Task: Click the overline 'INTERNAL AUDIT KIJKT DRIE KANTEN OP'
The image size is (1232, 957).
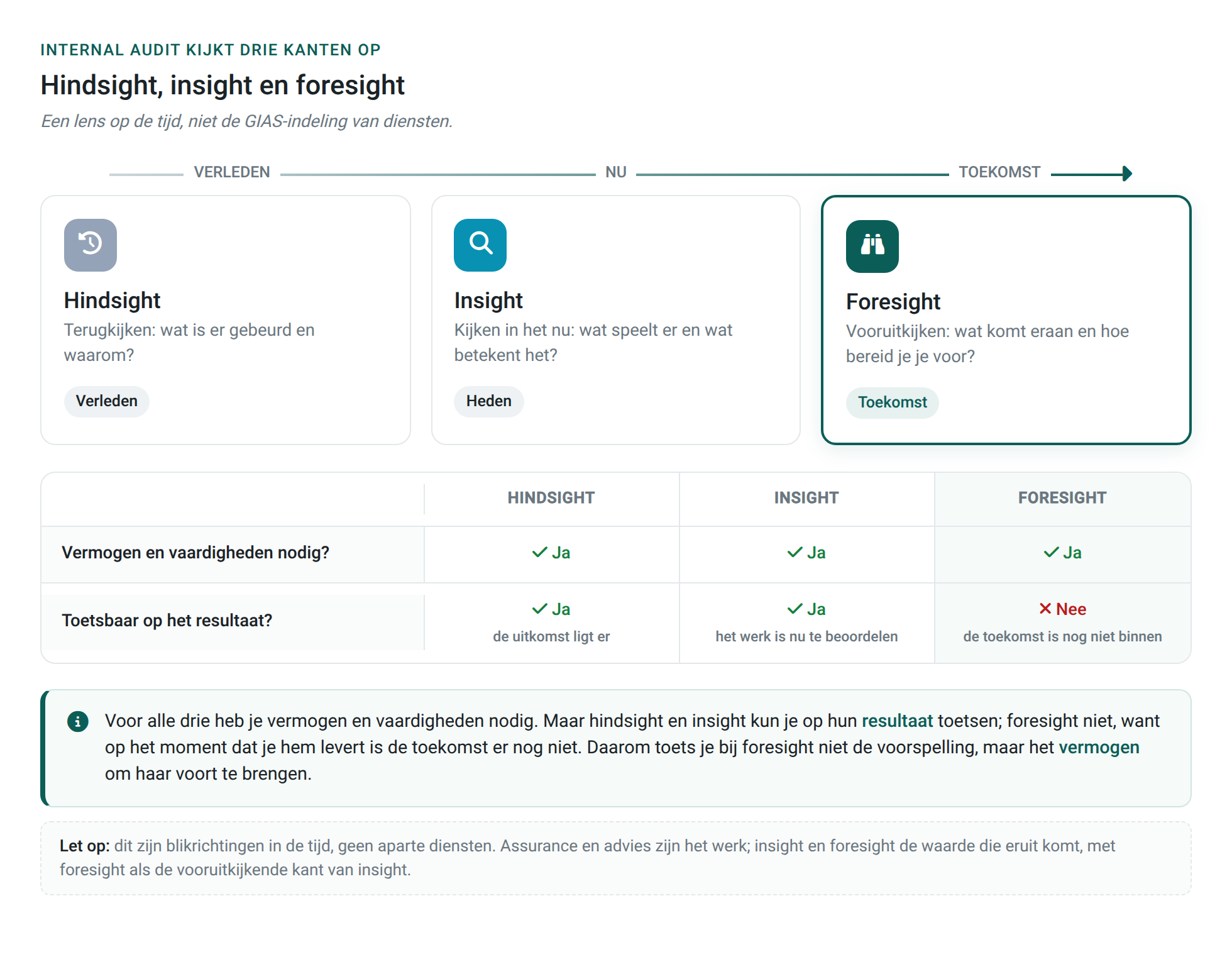Action: click(x=211, y=50)
